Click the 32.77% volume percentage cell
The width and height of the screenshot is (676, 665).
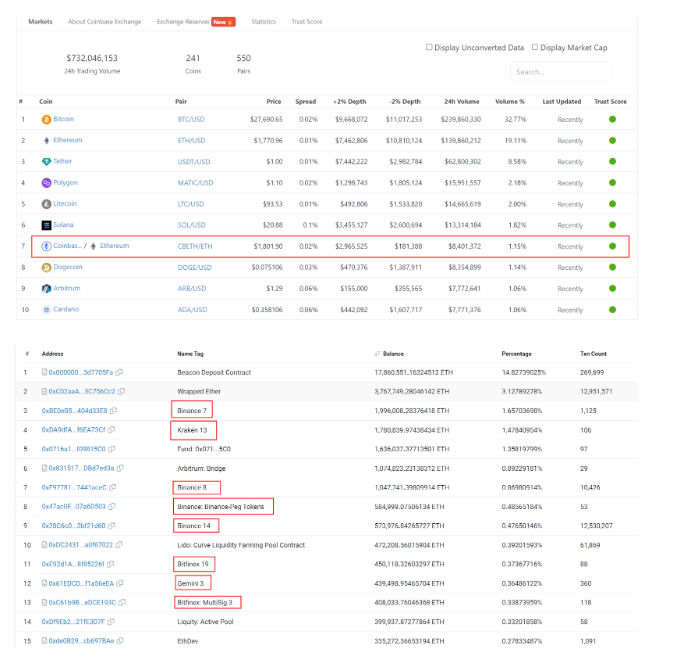(516, 119)
